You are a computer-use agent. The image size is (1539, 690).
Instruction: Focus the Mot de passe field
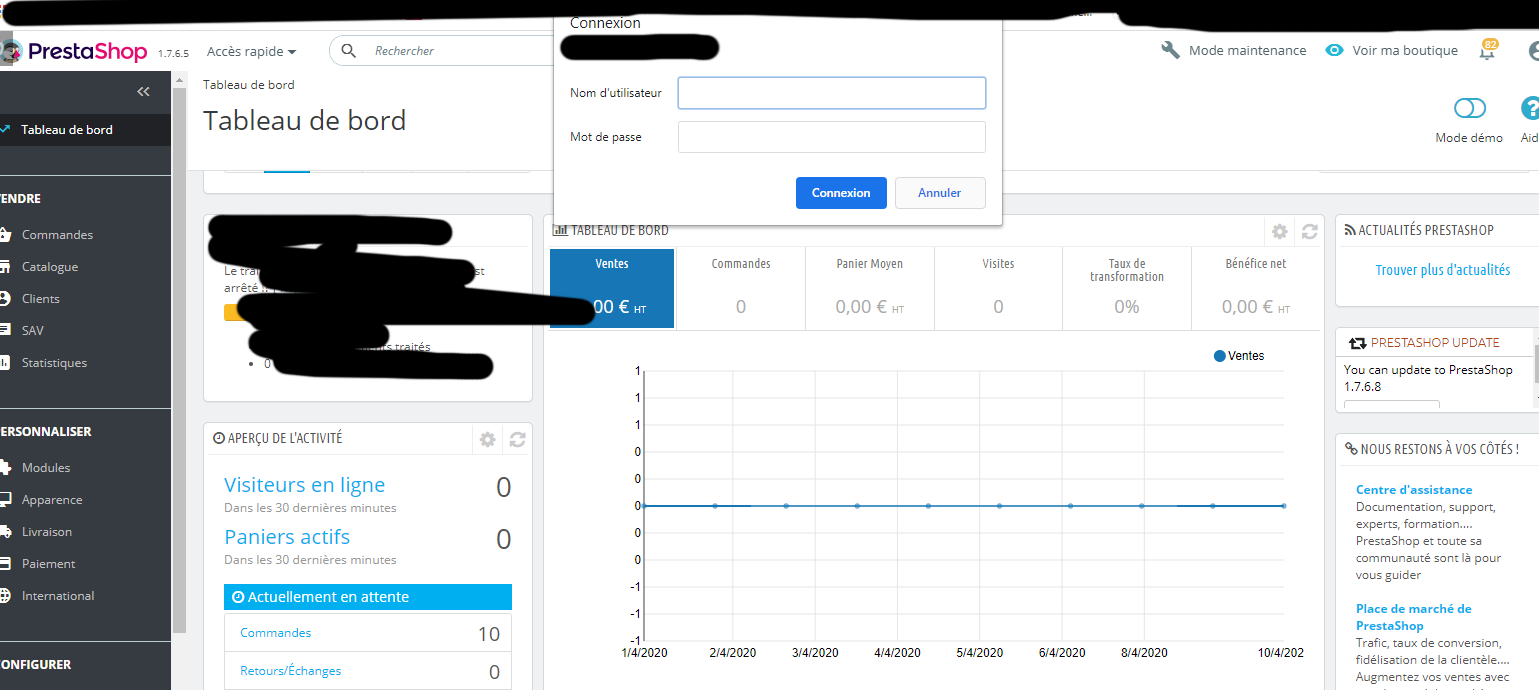tap(832, 137)
